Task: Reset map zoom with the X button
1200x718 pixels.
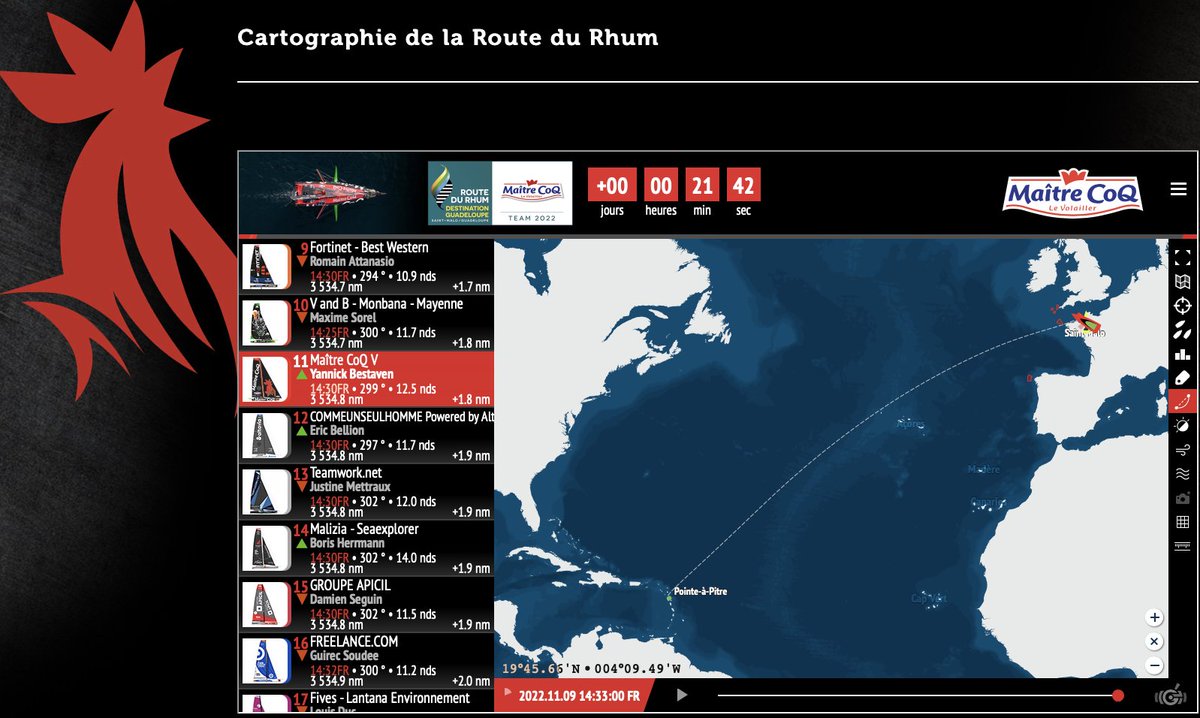Action: coord(1154,642)
